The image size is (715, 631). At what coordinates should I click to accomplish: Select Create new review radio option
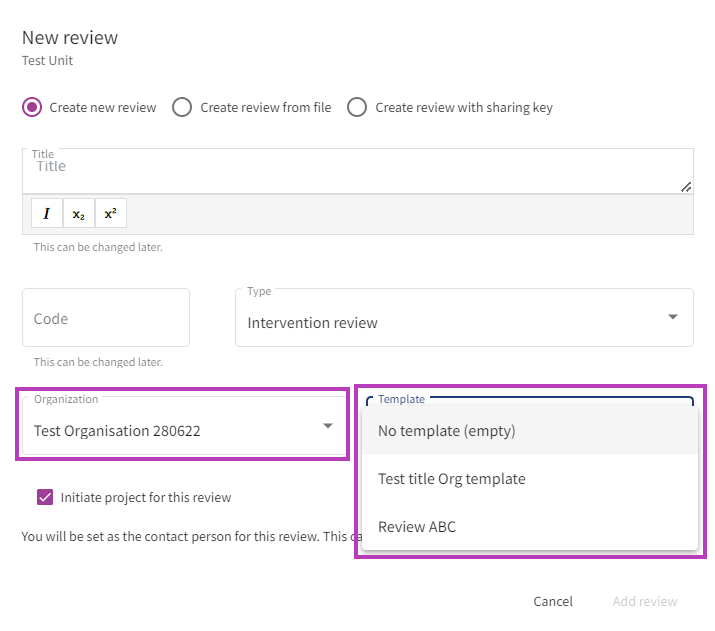click(33, 107)
